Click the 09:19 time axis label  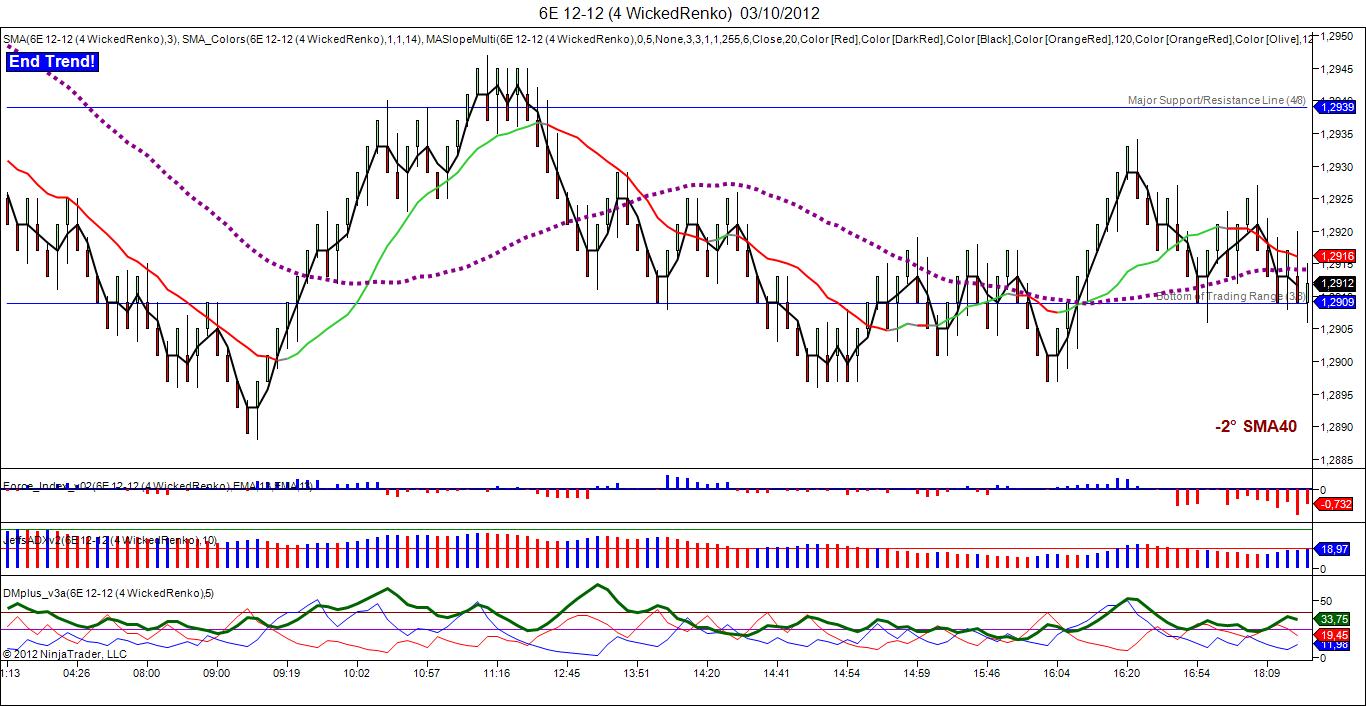(287, 673)
